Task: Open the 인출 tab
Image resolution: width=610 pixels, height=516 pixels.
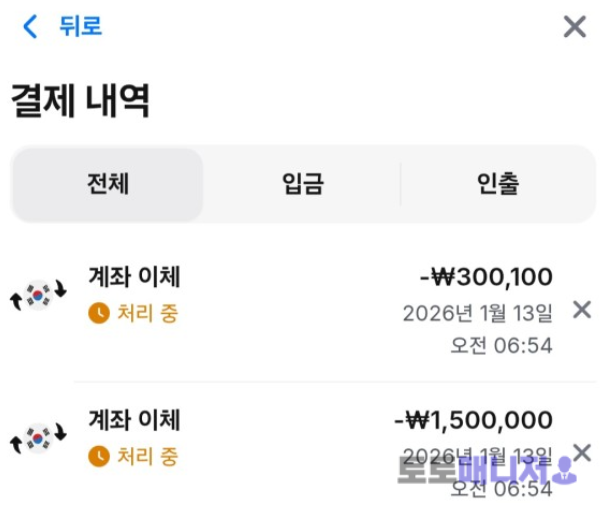Action: click(x=497, y=184)
